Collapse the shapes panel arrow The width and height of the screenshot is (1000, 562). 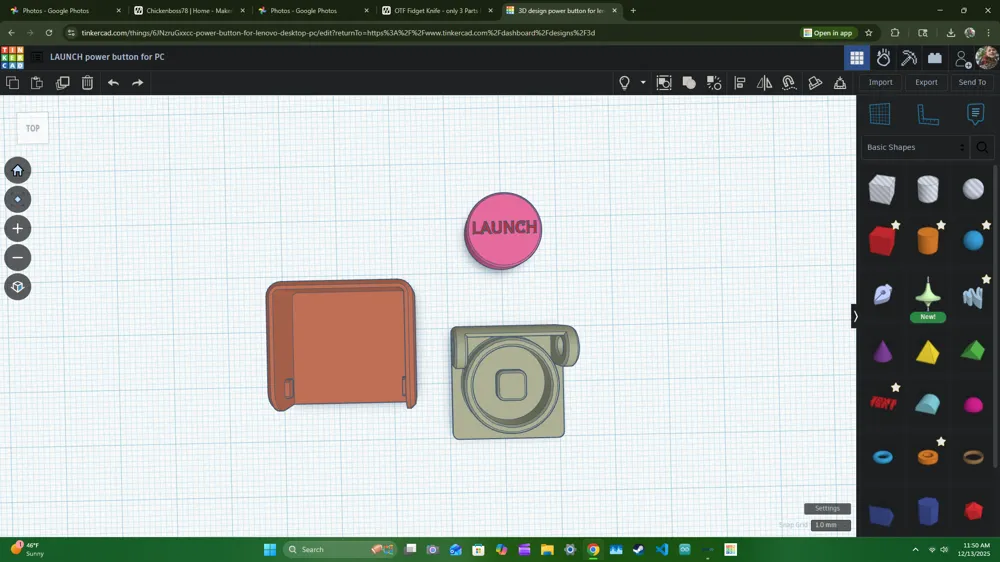coord(855,316)
